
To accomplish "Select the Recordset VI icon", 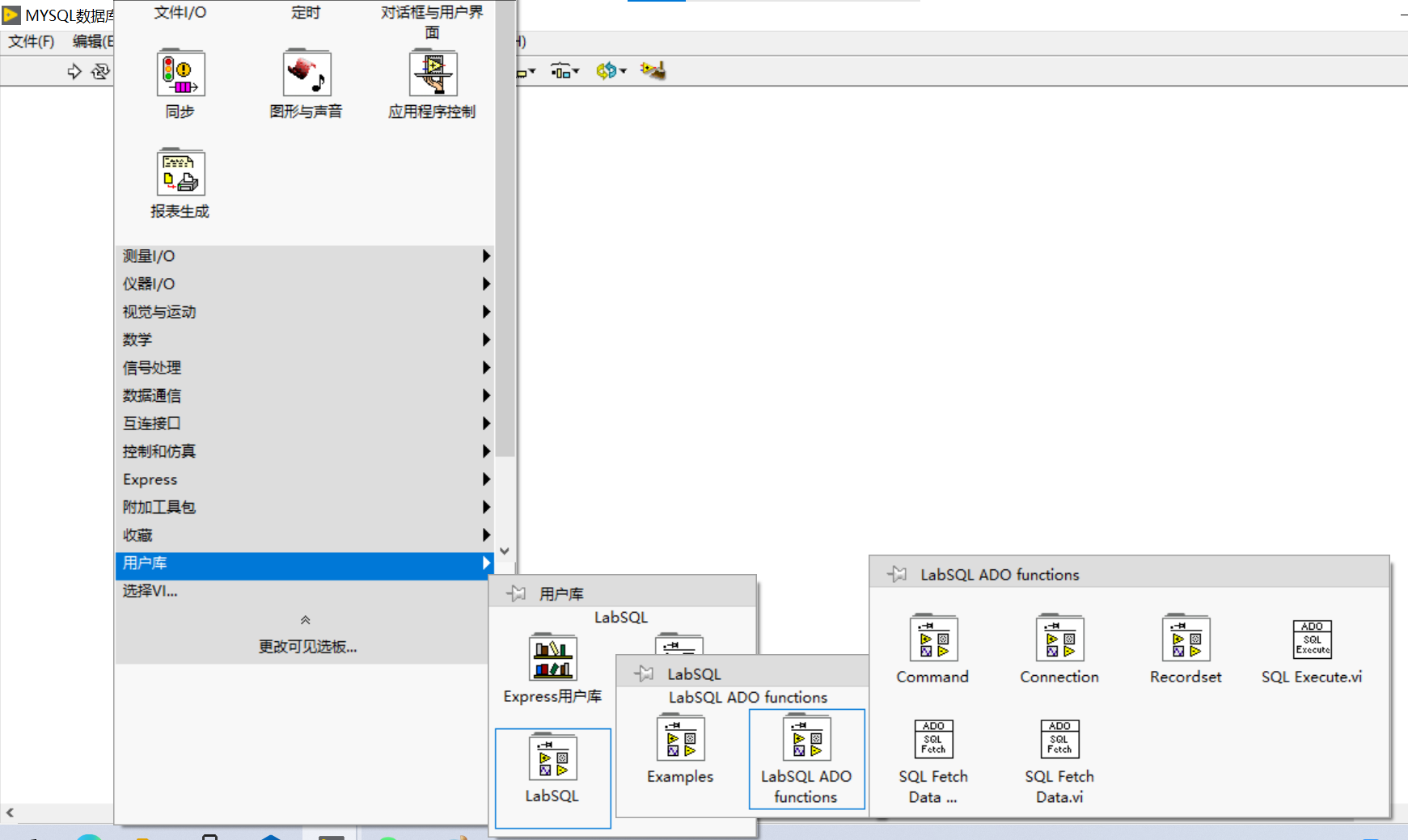I will tap(1185, 639).
